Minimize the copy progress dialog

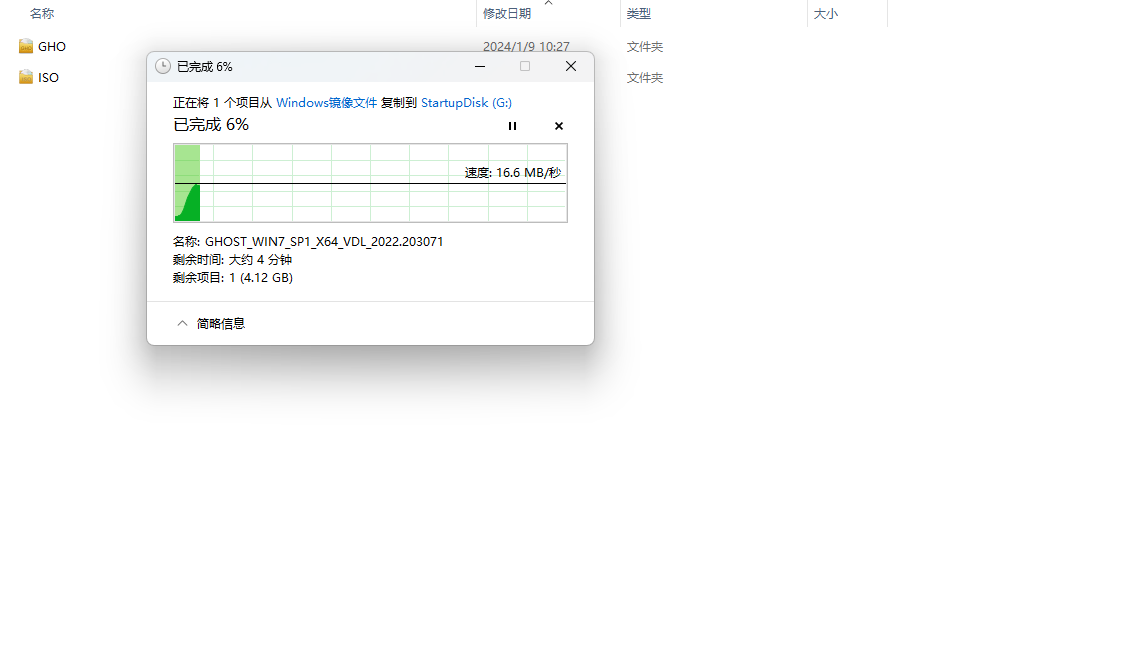(x=479, y=66)
